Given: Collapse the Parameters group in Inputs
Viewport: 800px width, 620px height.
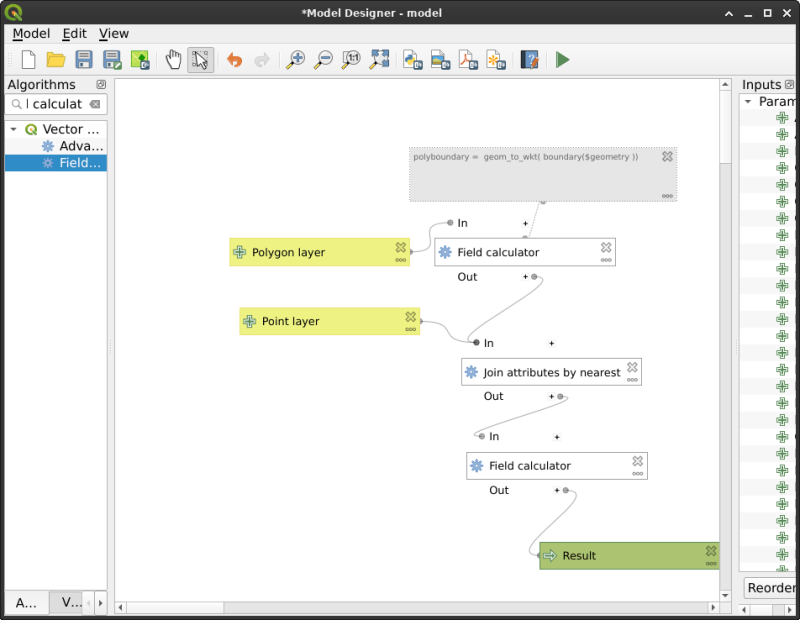Looking at the screenshot, I should click(748, 102).
